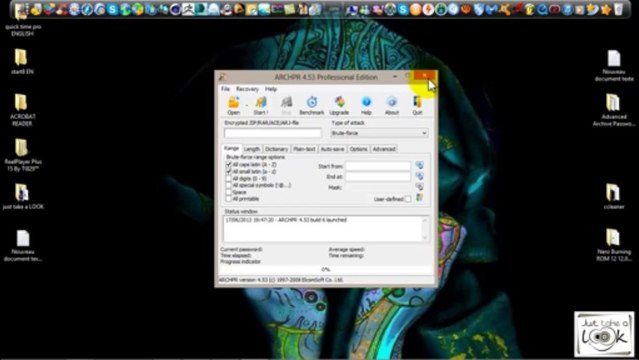639x360 pixels.
Task: Open the Help toolbar icon
Action: 366,105
